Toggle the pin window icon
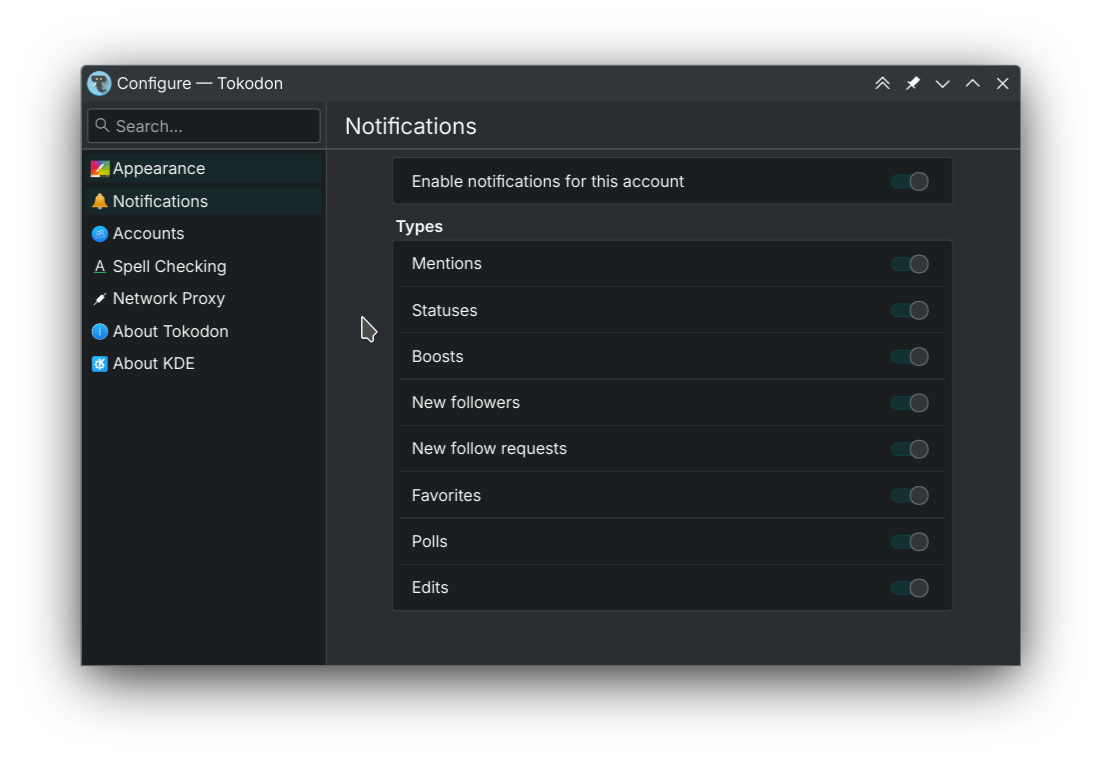Viewport: 1100px width, 761px height. pos(913,83)
